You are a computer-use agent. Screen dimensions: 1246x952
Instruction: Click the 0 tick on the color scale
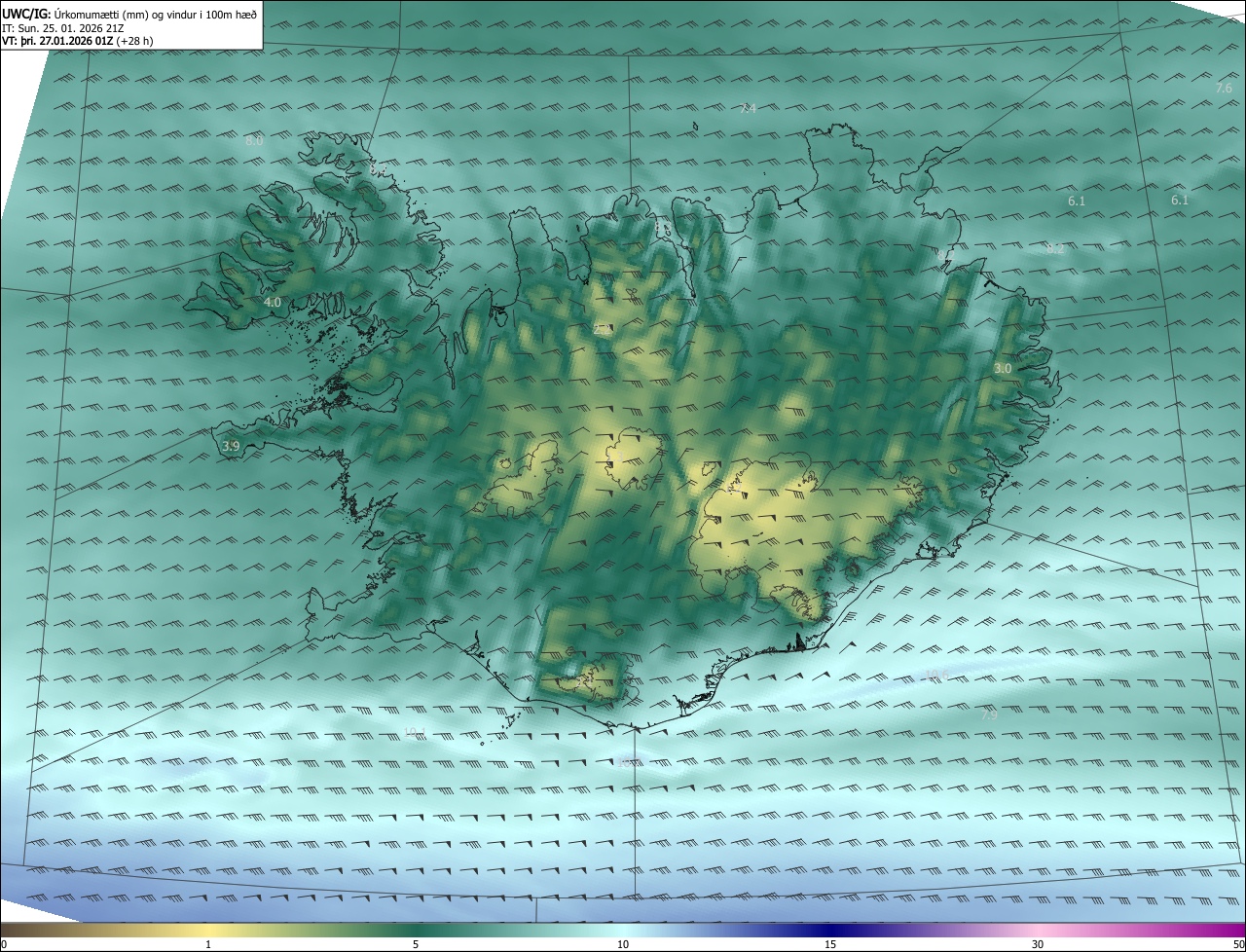pyautogui.click(x=4, y=944)
